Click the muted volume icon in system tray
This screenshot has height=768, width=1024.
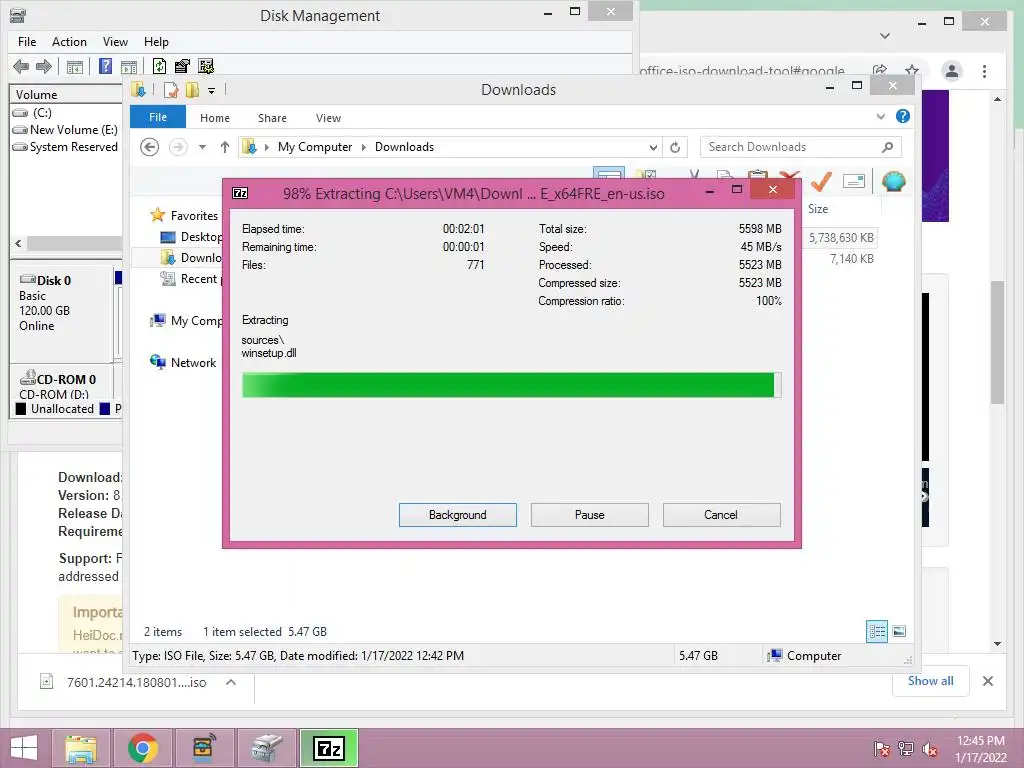(x=929, y=749)
